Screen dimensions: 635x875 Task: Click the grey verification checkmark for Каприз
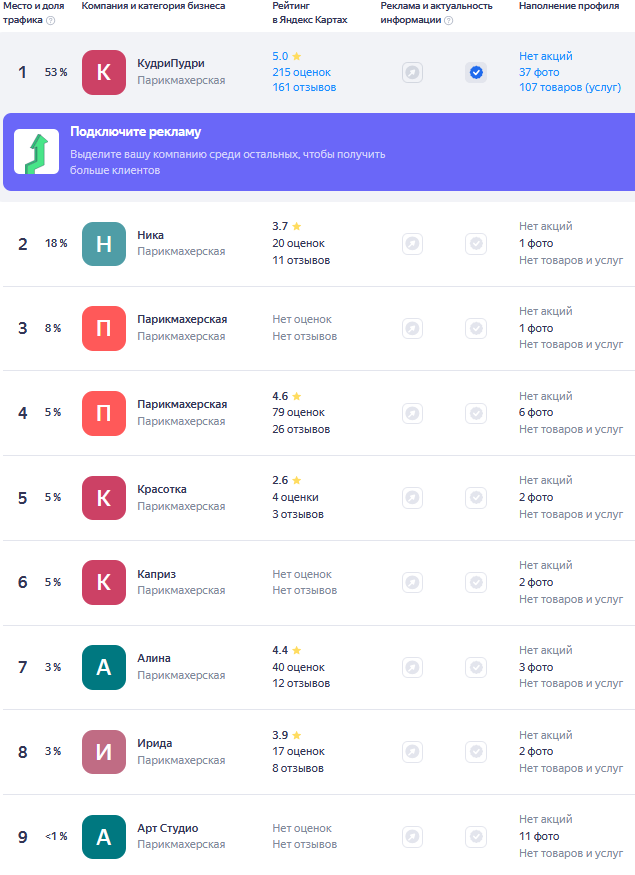[476, 582]
